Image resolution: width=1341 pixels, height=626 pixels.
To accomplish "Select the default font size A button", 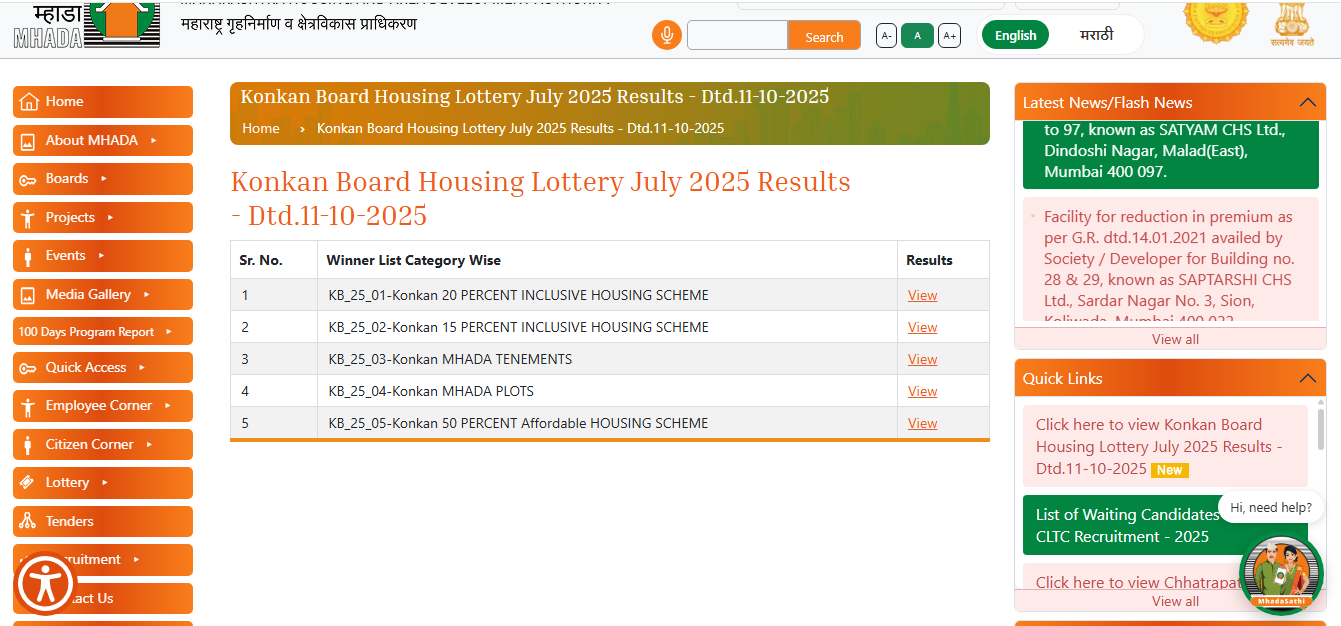I will [x=917, y=36].
